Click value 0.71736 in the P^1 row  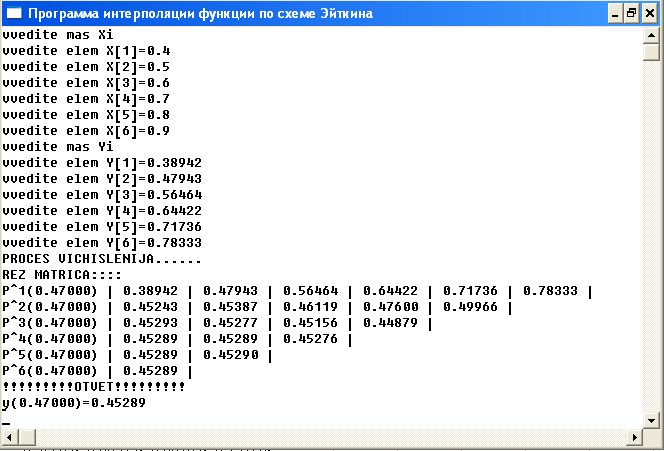(470, 291)
